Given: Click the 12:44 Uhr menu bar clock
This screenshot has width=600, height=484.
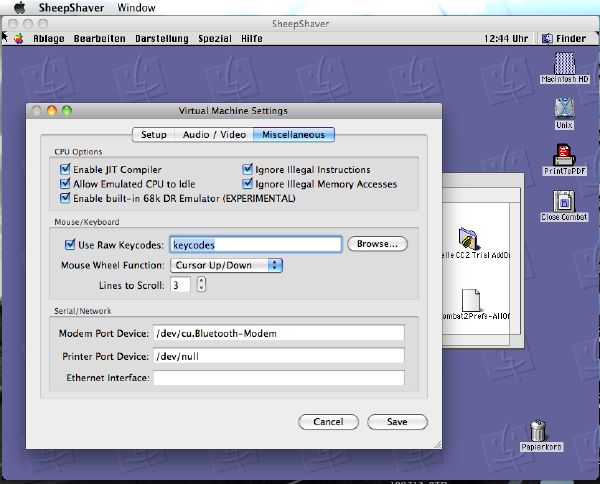Looking at the screenshot, I should pyautogui.click(x=506, y=39).
